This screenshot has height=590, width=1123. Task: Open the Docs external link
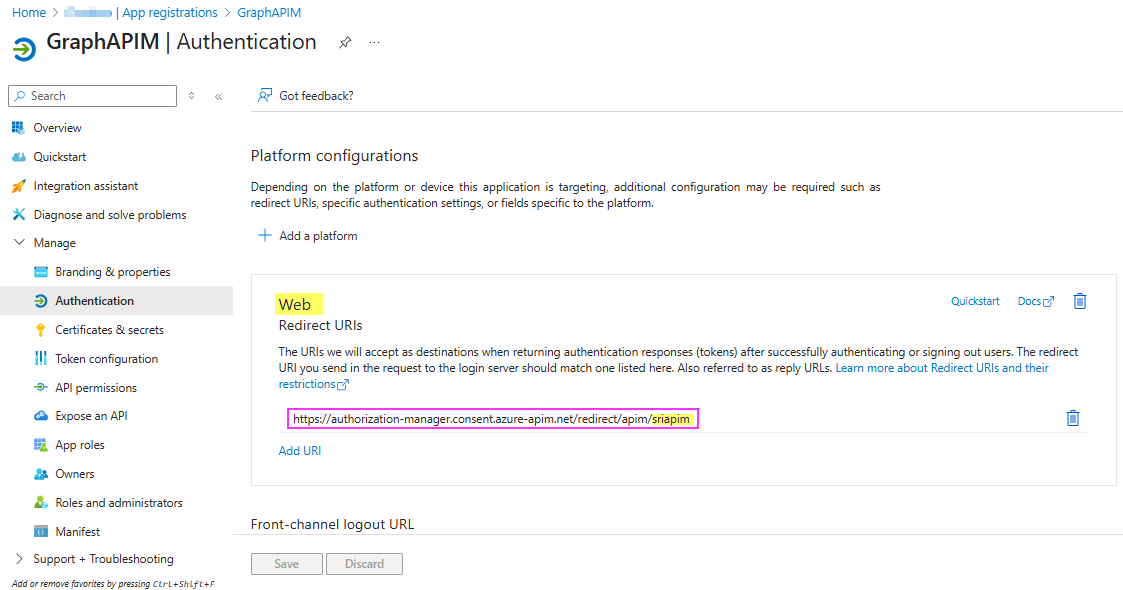point(1036,301)
